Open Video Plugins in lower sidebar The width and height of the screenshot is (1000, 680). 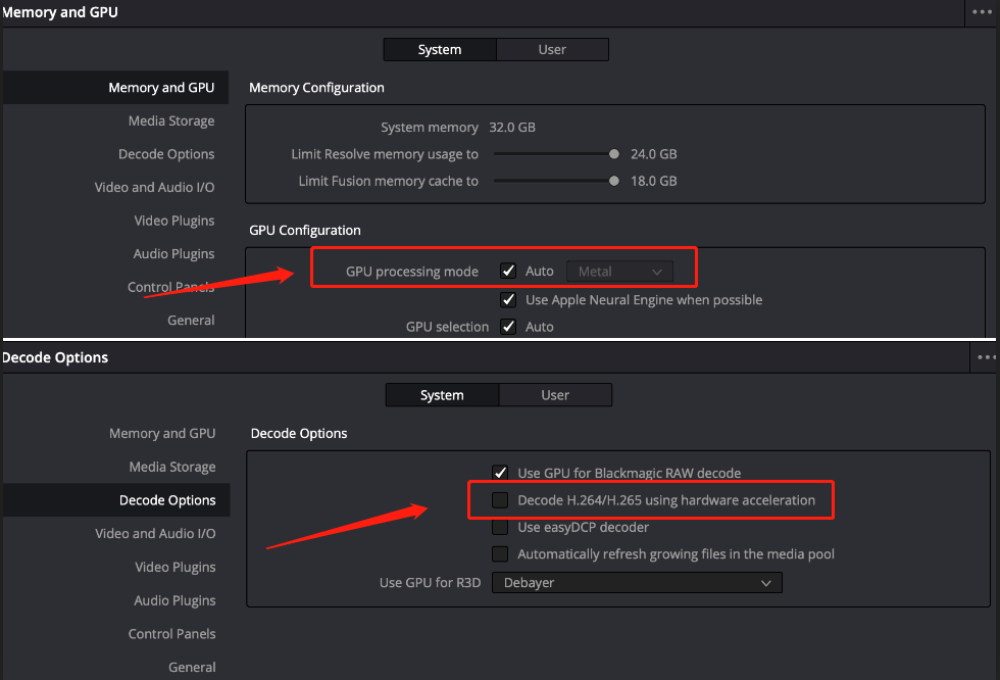[x=175, y=567]
